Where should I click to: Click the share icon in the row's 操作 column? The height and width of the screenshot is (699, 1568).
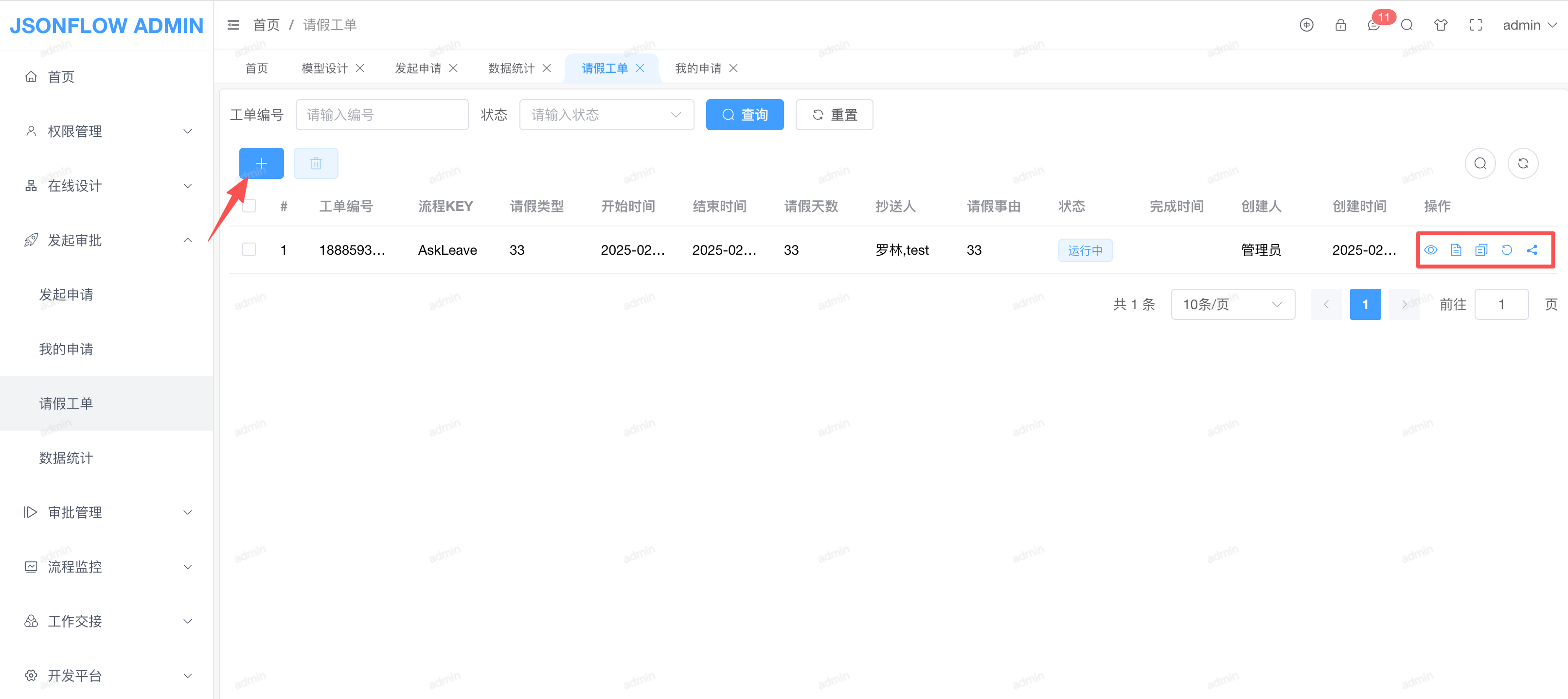[1532, 250]
